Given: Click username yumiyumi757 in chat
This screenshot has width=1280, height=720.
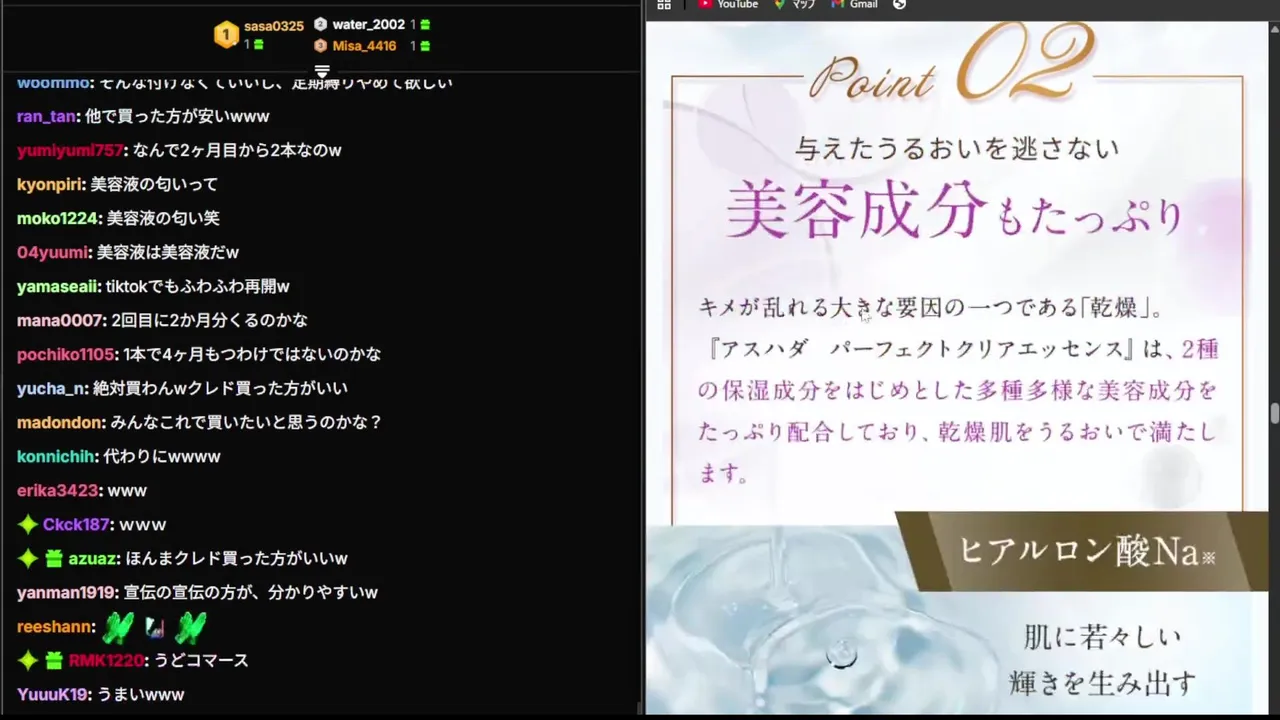Looking at the screenshot, I should click(69, 150).
